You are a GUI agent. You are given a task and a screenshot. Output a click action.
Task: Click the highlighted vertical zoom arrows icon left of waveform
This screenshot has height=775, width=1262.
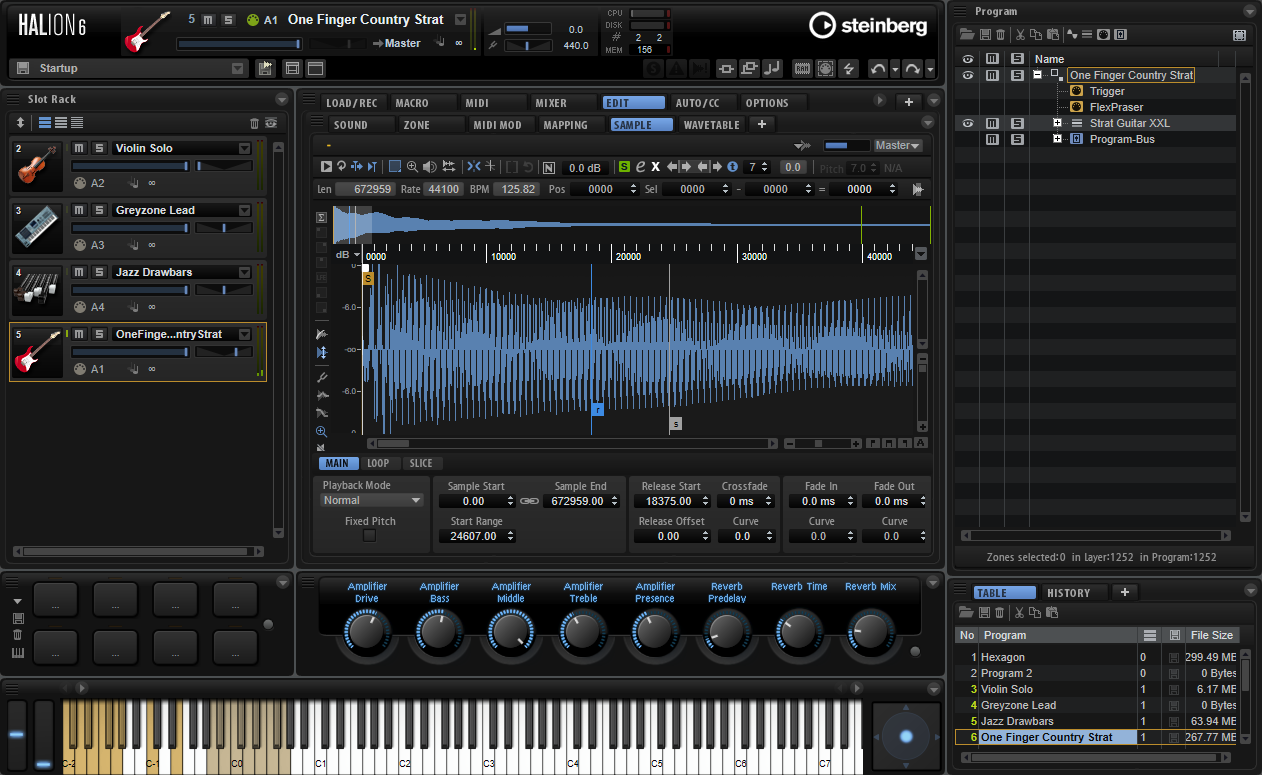tap(321, 353)
